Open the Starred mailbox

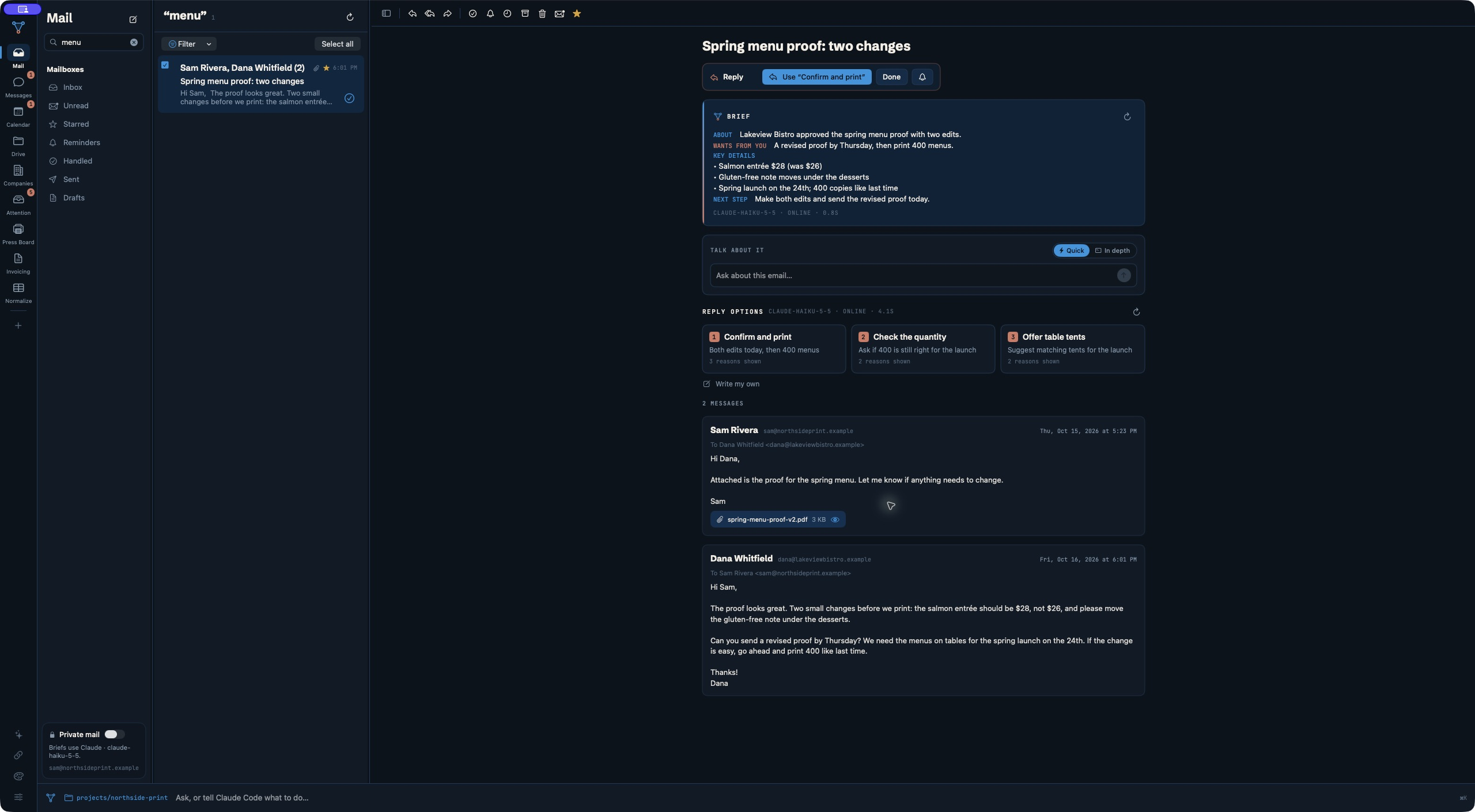click(x=76, y=124)
